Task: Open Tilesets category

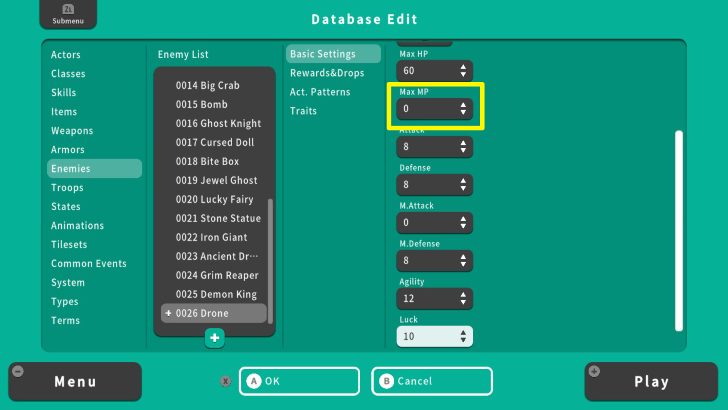Action: click(x=69, y=245)
